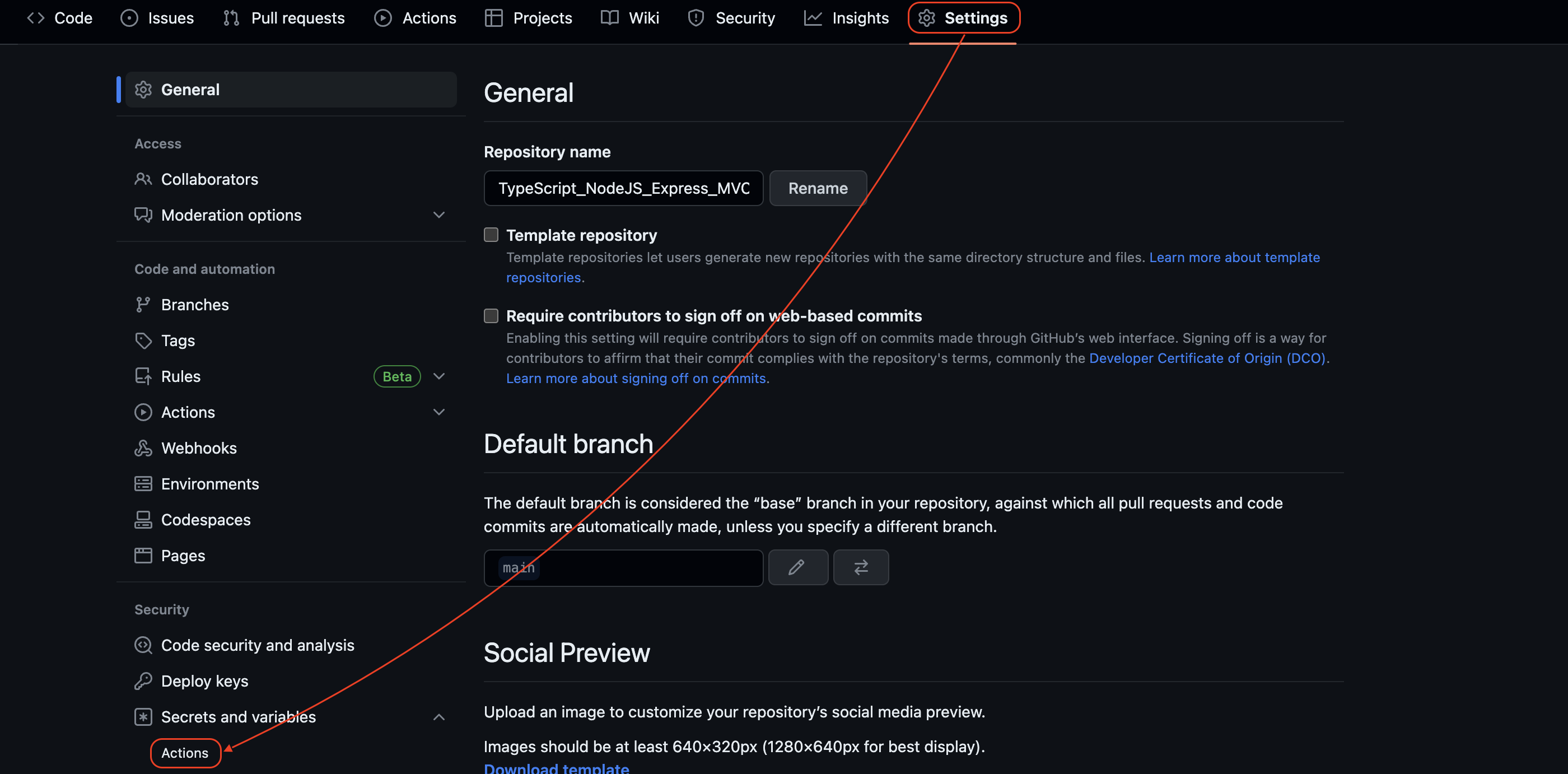Collapse the Secrets and variables section
Viewport: 1568px width, 774px height.
438,717
